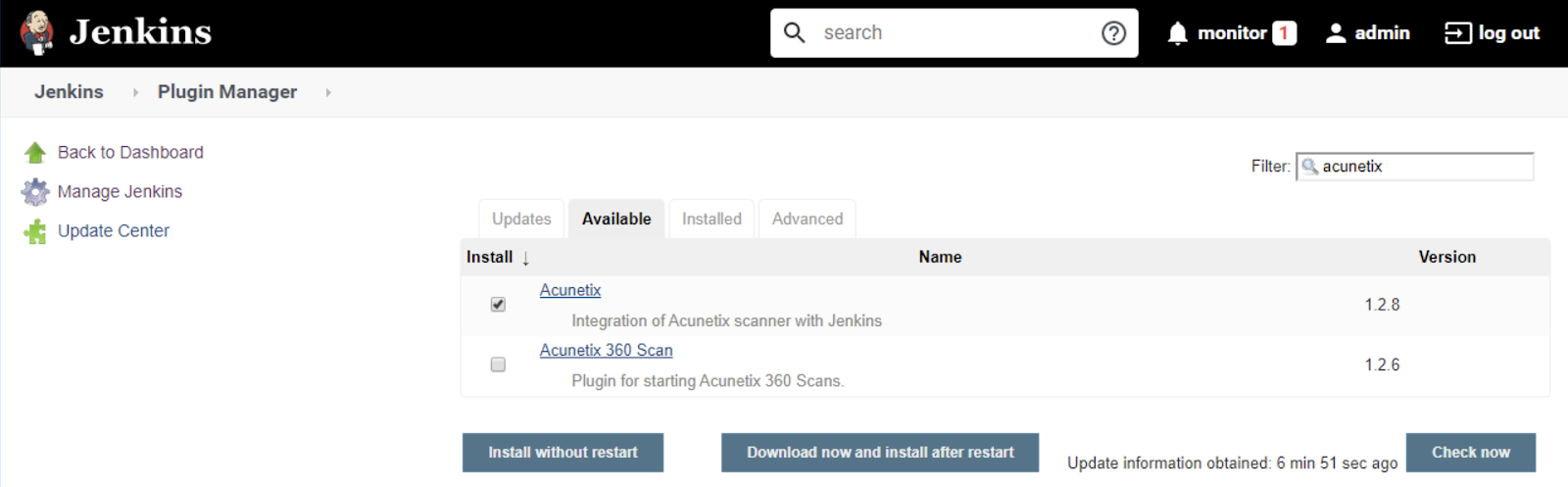Click the Manage Jenkins gear icon
Image resolution: width=1568 pixels, height=487 pixels.
click(x=35, y=191)
